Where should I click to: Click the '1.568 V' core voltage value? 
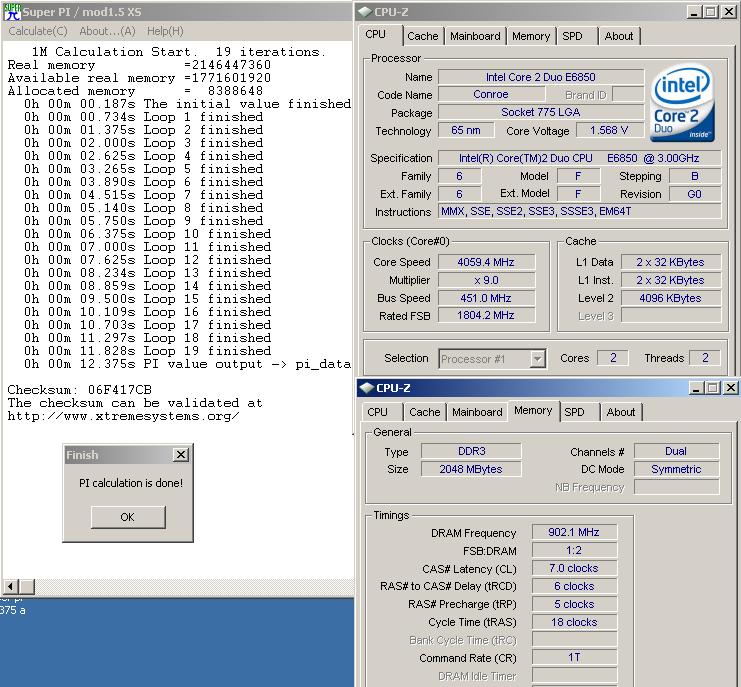609,130
